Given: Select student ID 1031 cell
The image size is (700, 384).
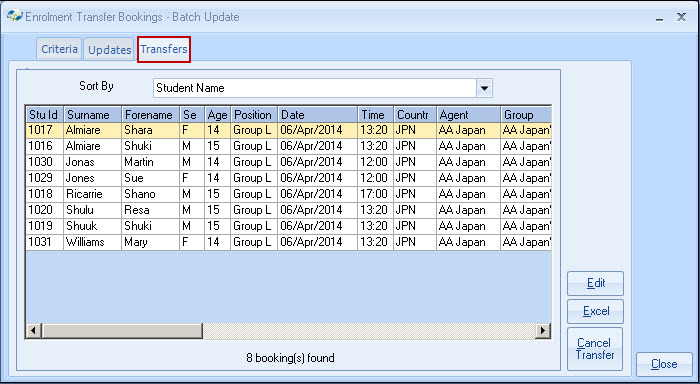Looking at the screenshot, I should 45,242.
